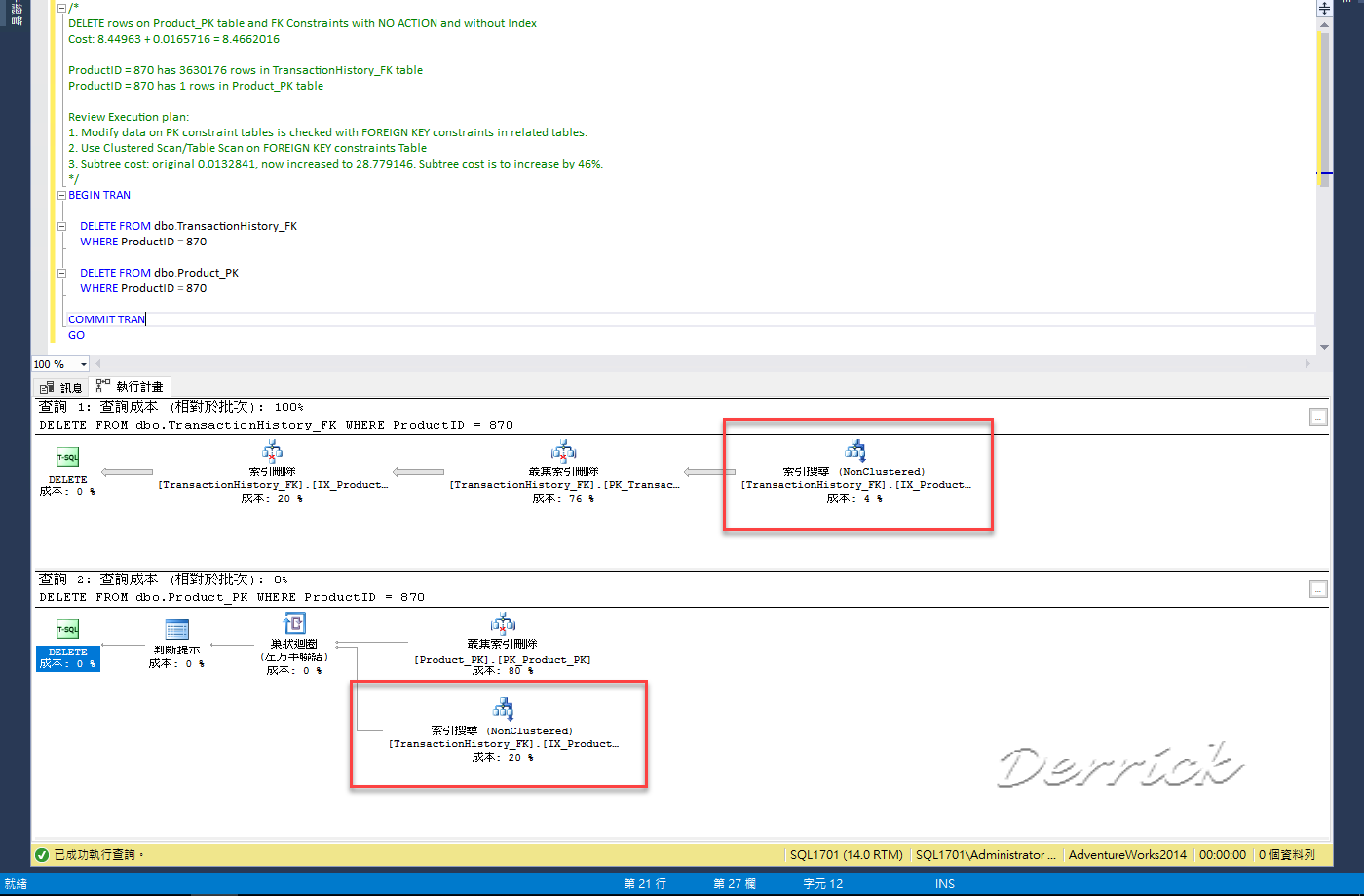The image size is (1364, 896).
Task: Select the DELETE operator icon in query 1 plan
Action: 66,456
